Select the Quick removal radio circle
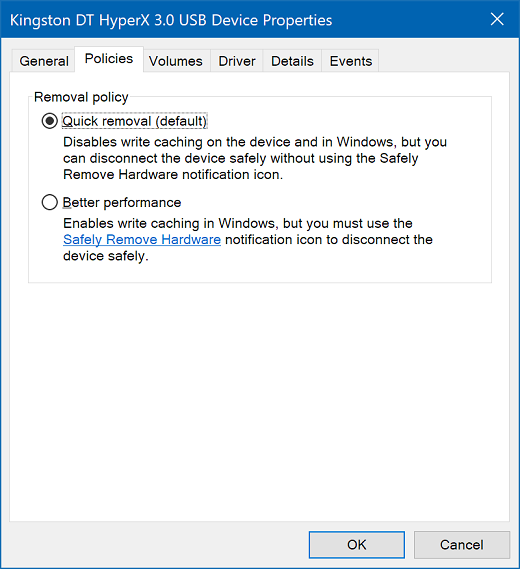Image resolution: width=520 pixels, height=569 pixels. (50, 121)
